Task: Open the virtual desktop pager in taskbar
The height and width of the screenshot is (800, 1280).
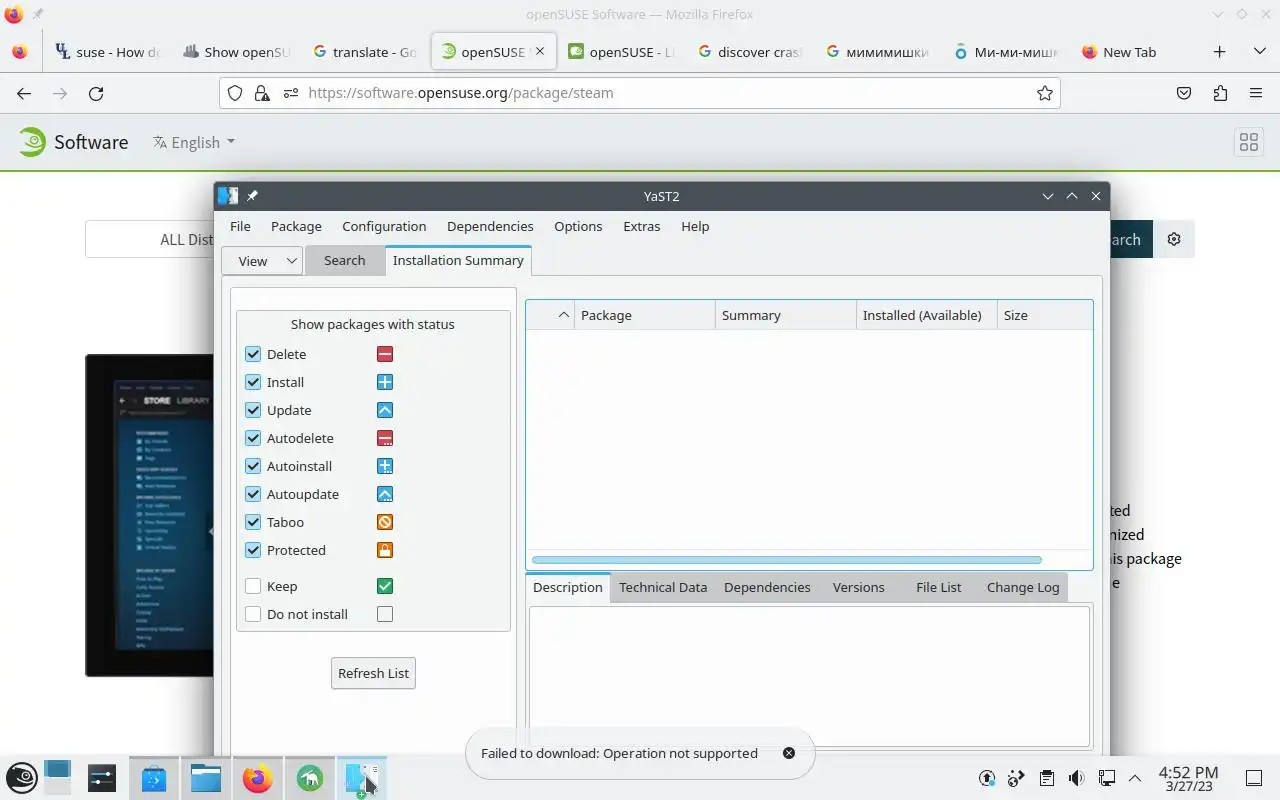Action: [x=57, y=777]
